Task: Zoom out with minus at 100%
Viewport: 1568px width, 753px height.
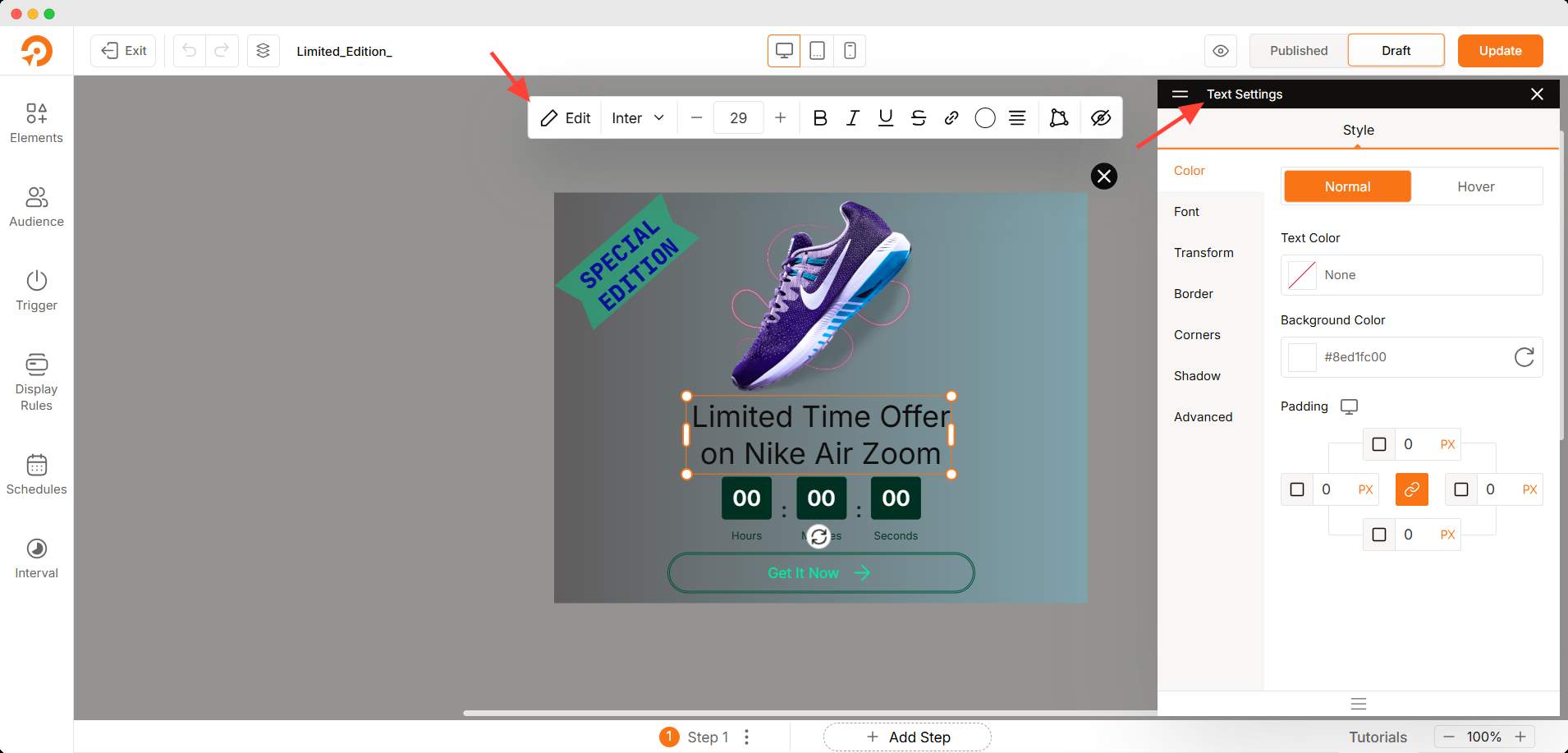Action: (1449, 737)
